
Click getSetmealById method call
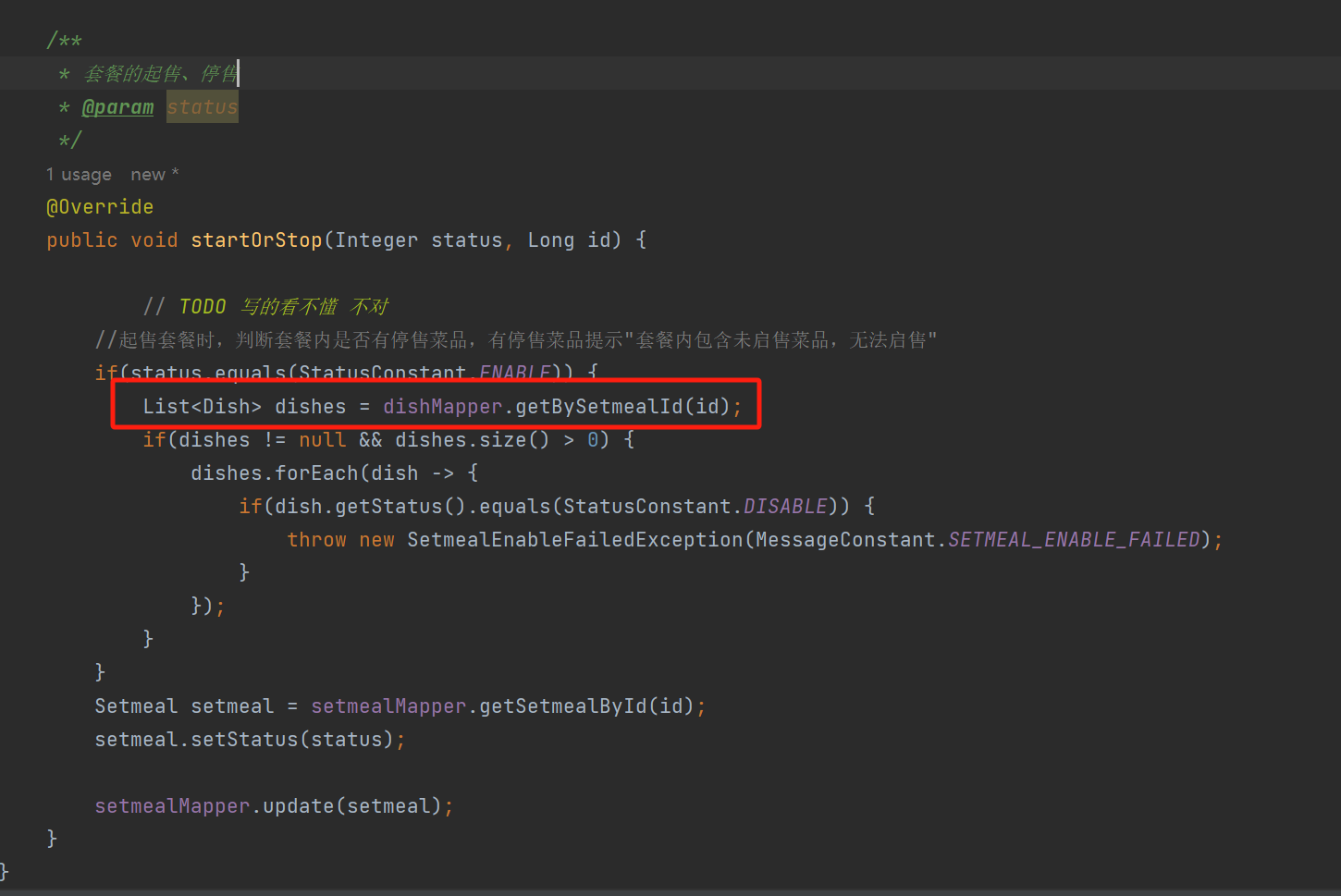click(563, 706)
